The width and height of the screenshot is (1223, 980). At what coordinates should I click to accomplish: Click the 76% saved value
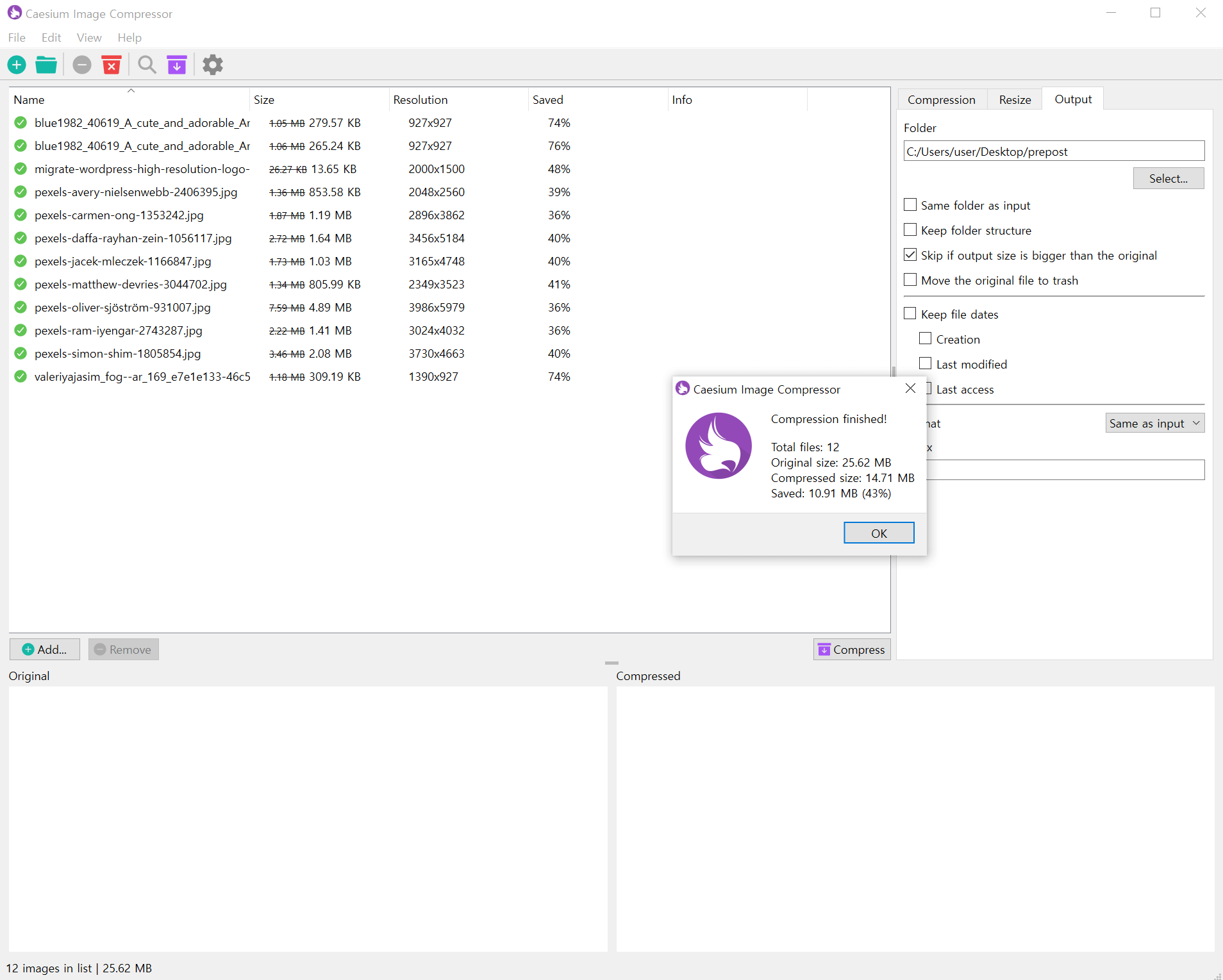[x=559, y=145]
